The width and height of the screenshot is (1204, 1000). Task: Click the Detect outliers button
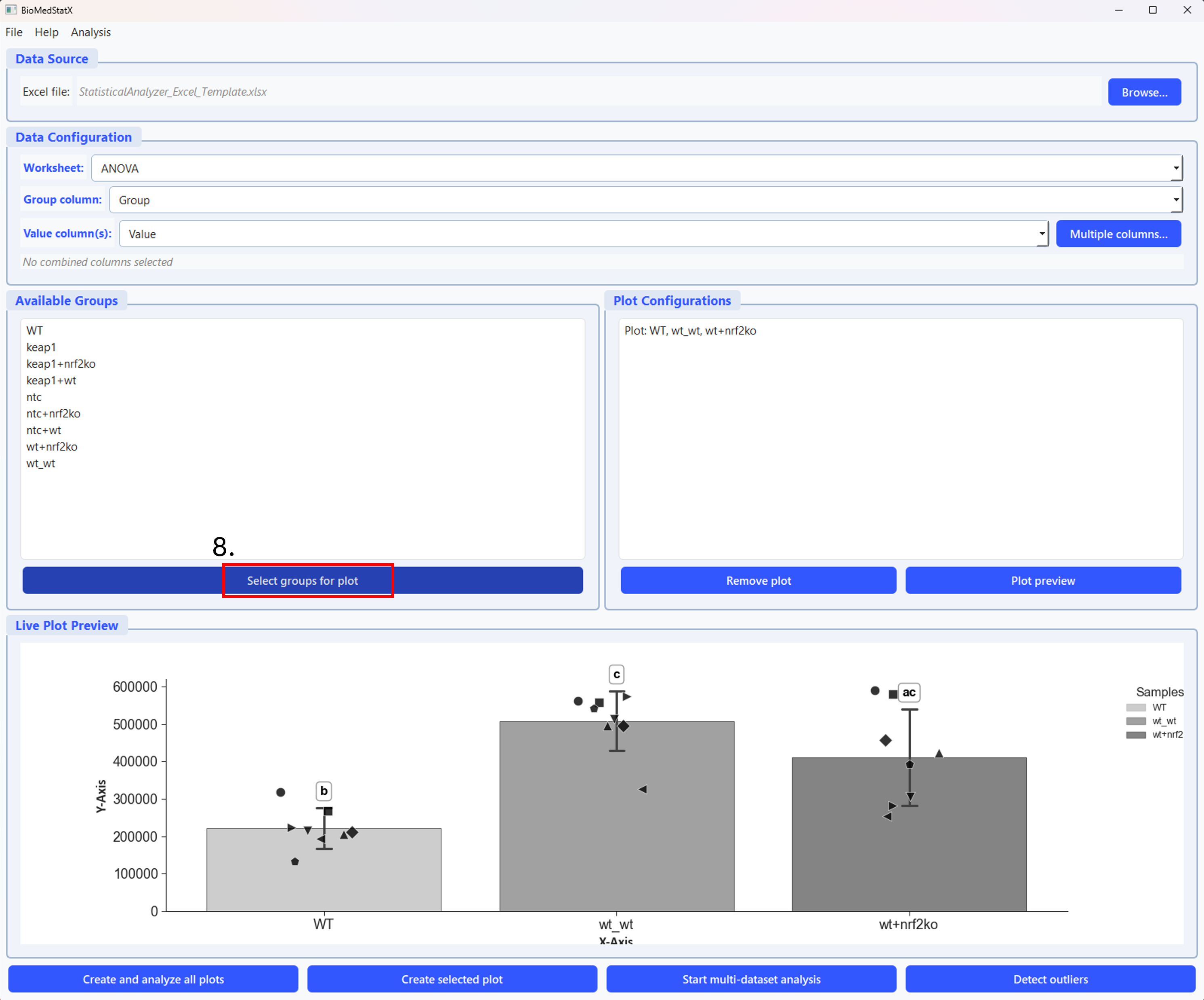click(1050, 979)
